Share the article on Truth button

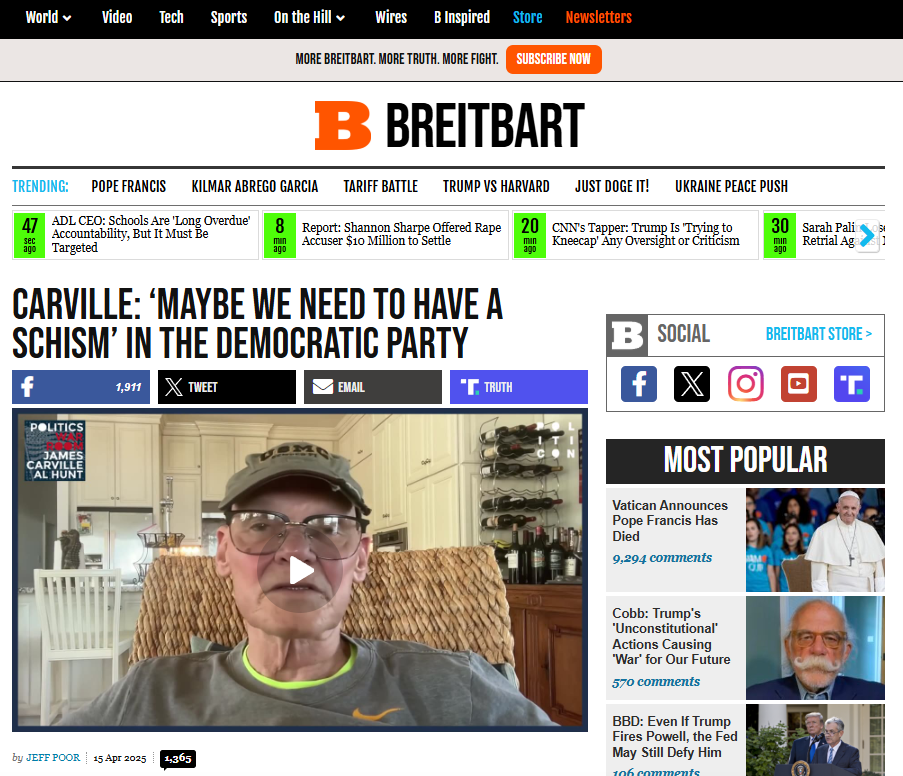[x=519, y=387]
